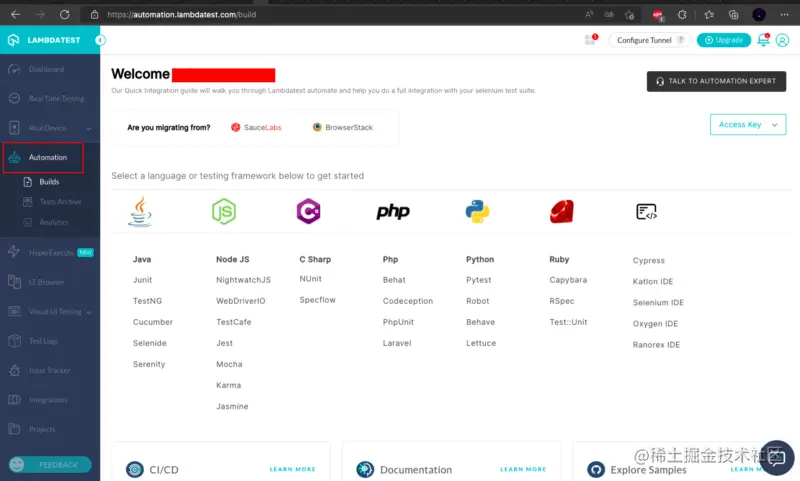
Task: Select Ranorex IDE option
Action: (656, 345)
